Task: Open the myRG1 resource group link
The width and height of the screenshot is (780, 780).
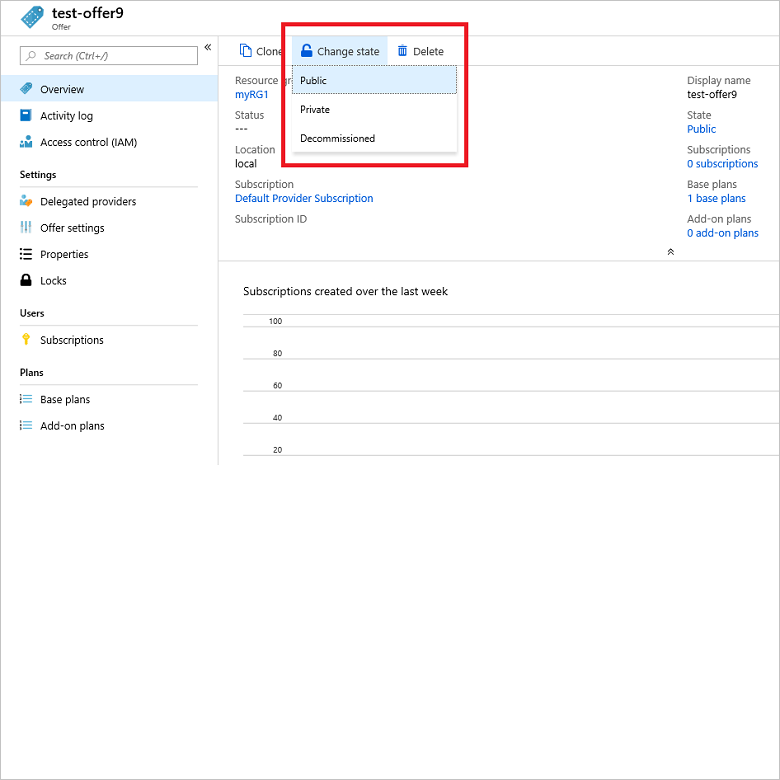Action: 252,94
